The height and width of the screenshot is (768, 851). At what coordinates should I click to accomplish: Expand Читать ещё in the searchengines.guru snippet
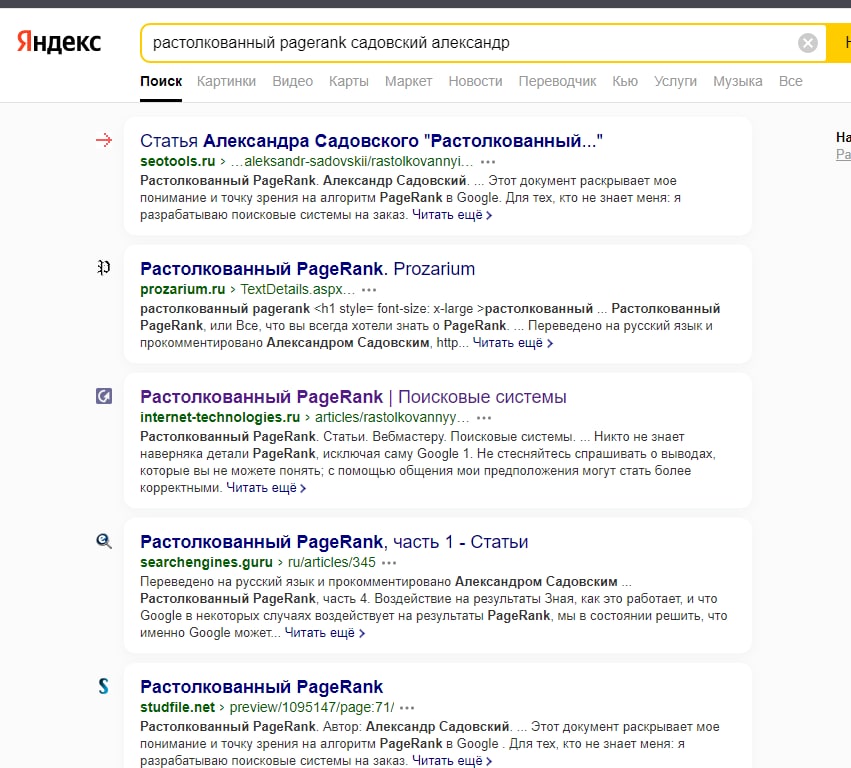[325, 633]
